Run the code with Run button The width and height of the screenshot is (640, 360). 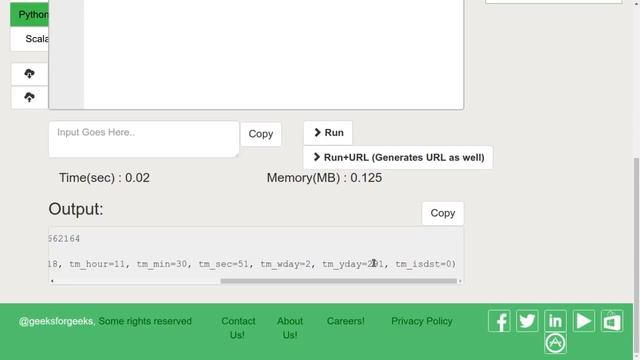[328, 133]
